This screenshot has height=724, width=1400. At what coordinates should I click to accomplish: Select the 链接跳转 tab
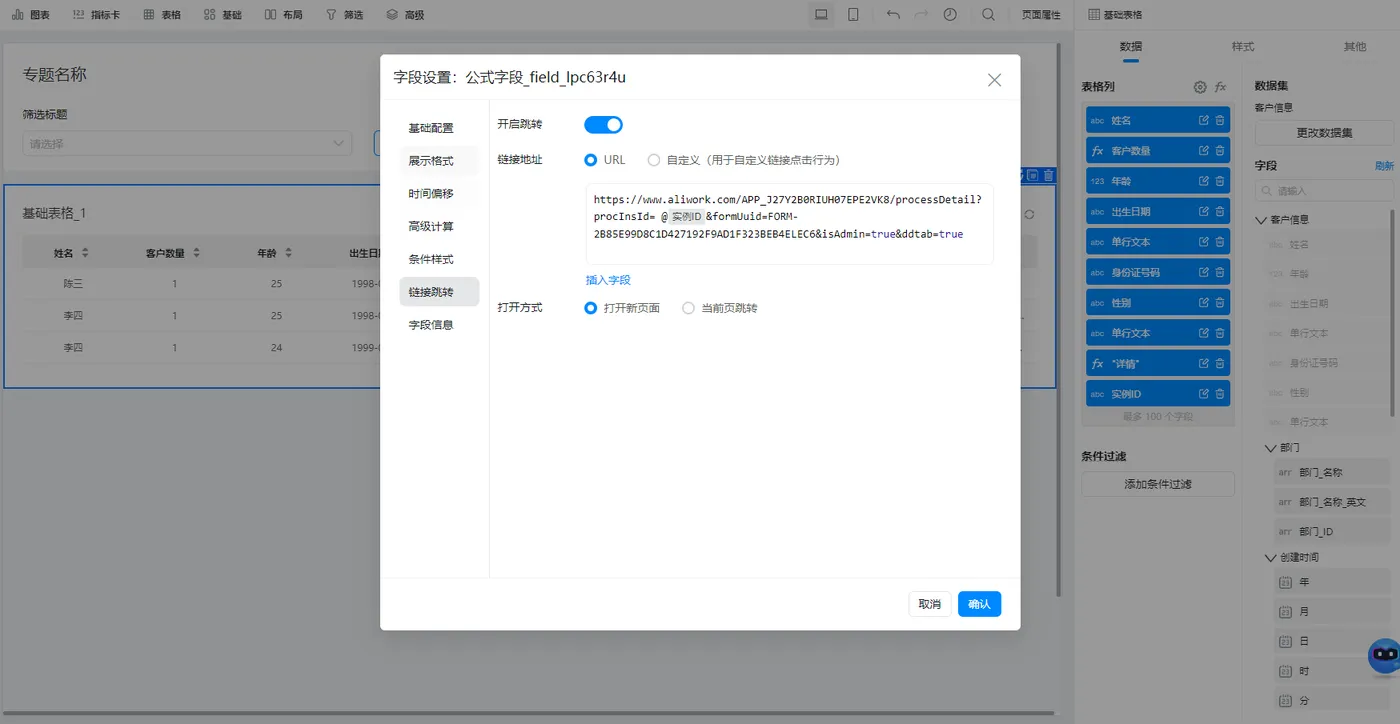[439, 292]
